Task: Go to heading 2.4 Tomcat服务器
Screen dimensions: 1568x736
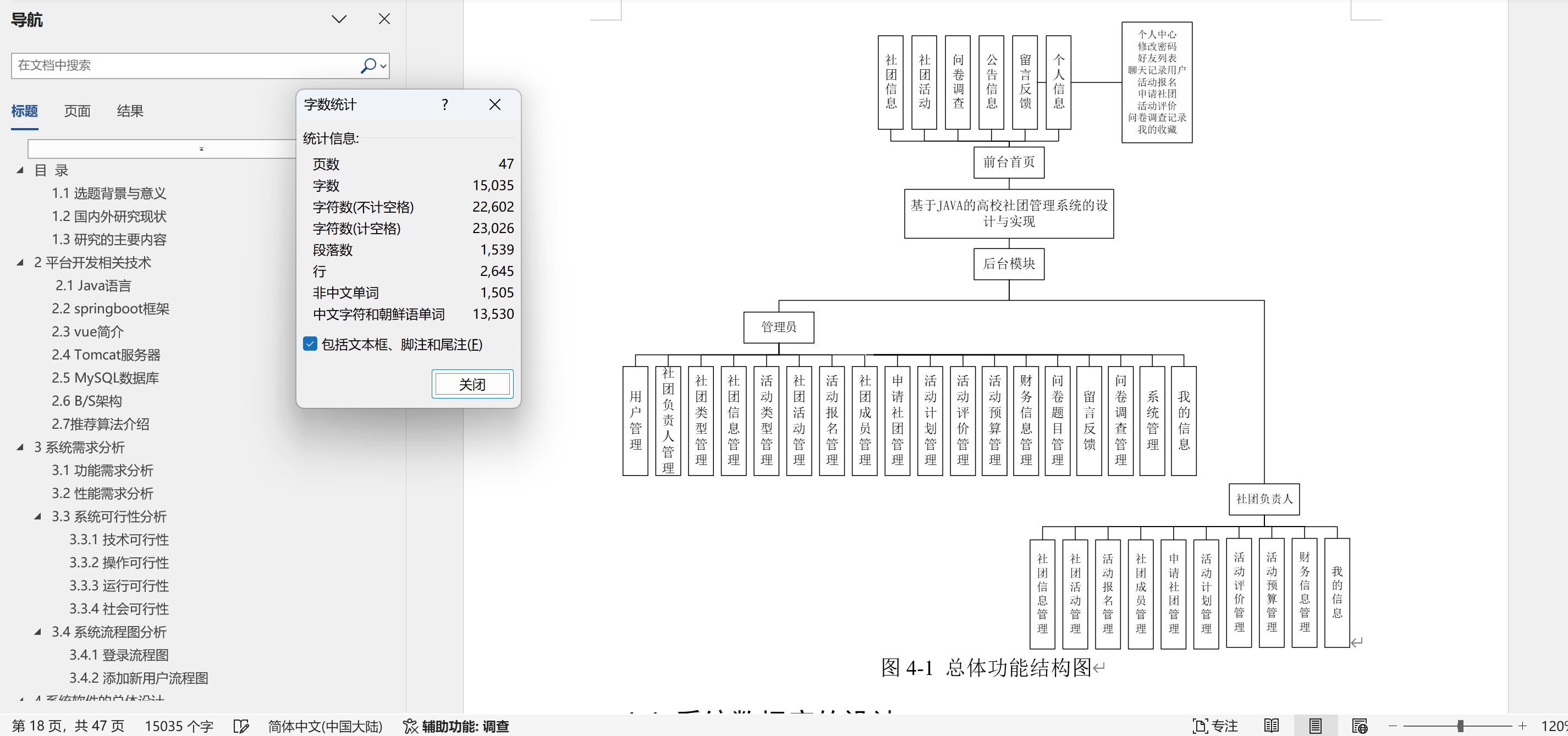Action: point(106,355)
